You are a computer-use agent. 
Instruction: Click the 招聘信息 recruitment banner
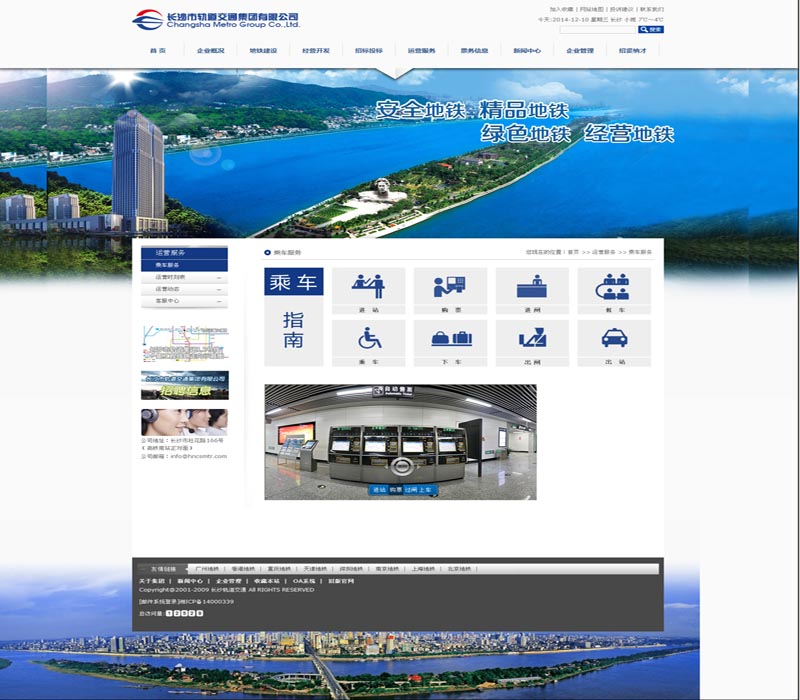click(x=184, y=386)
